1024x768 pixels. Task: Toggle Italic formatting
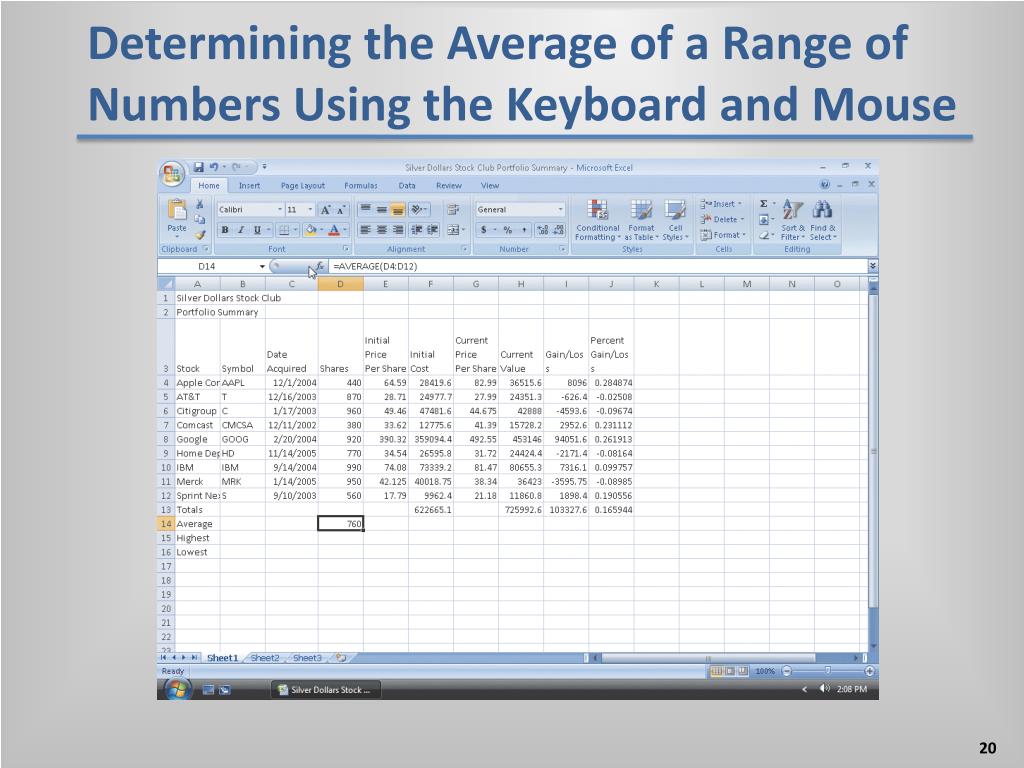[x=241, y=230]
